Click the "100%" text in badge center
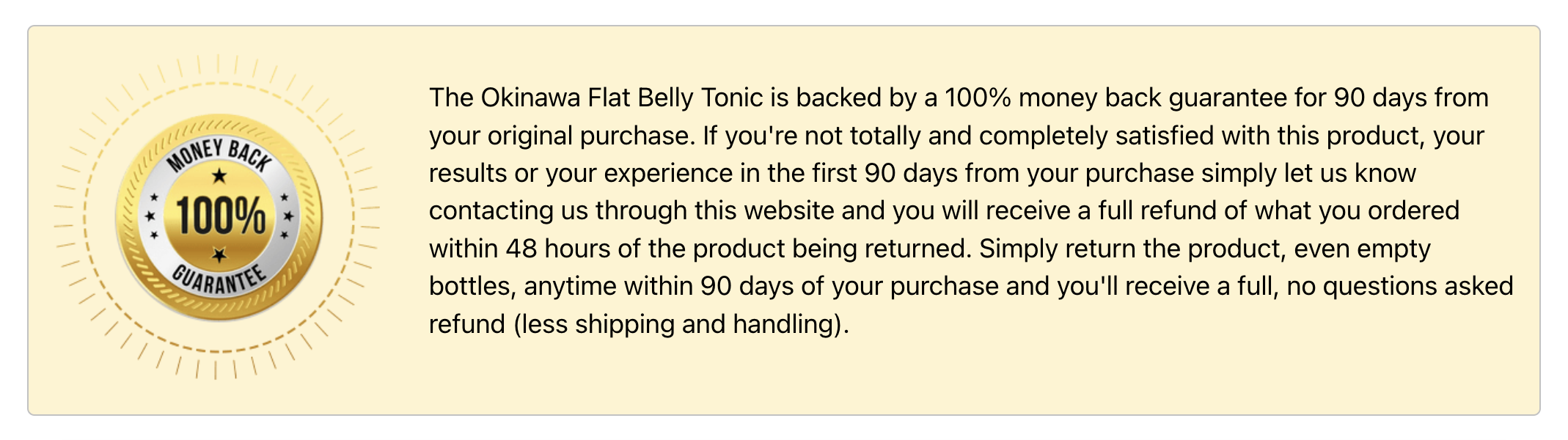The image size is (1568, 440). coord(220,217)
